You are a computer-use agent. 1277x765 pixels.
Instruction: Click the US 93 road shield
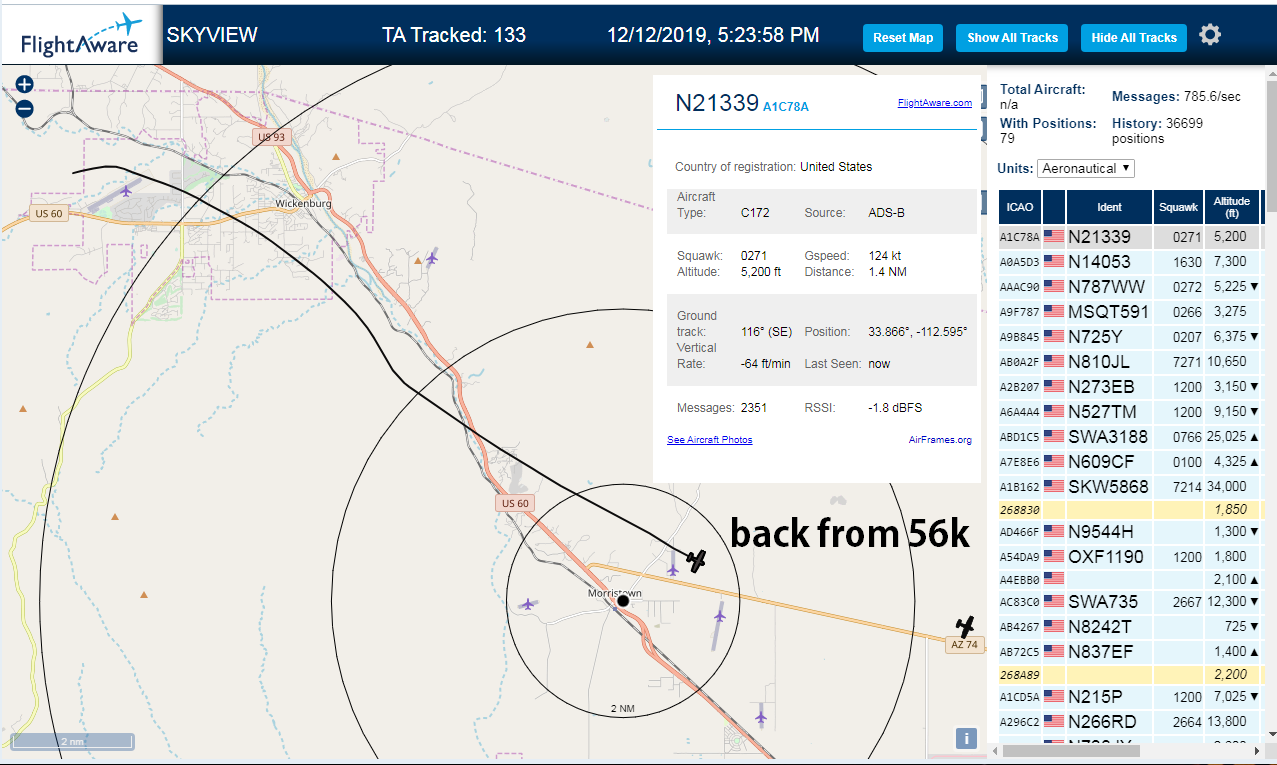271,137
